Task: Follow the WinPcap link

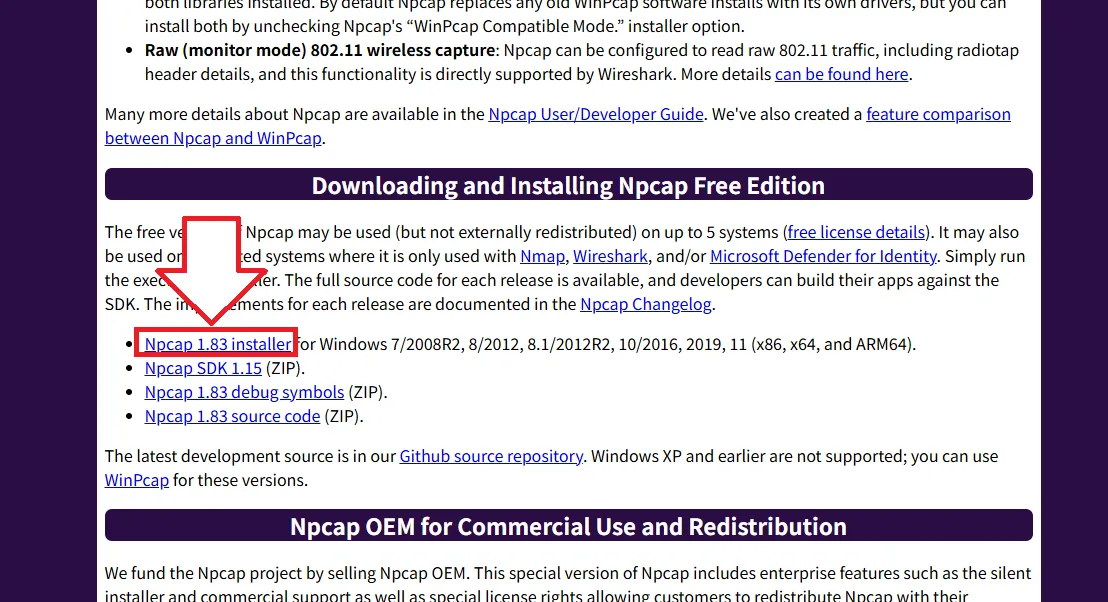Action: pos(136,480)
